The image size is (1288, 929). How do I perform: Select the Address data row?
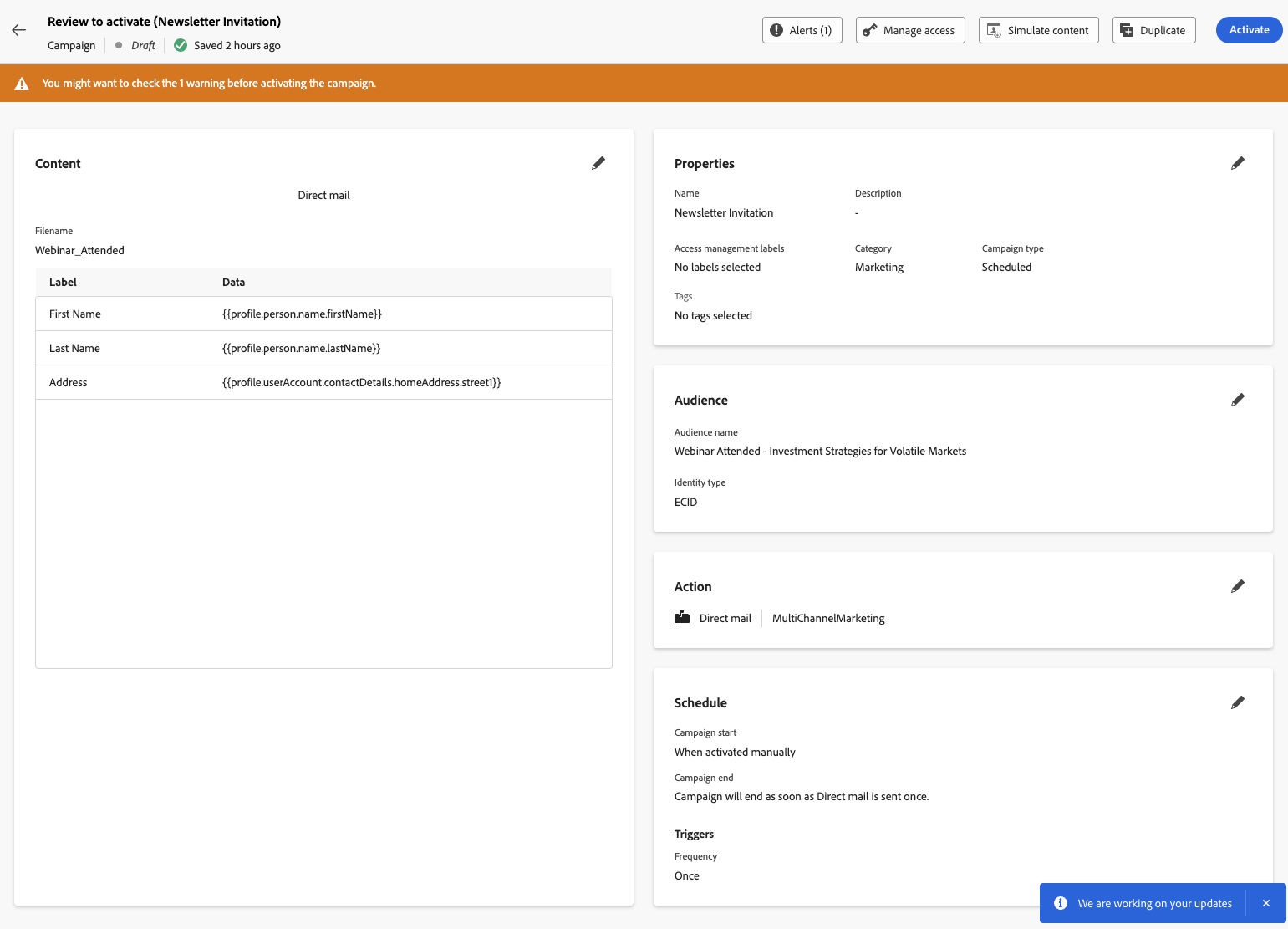(323, 383)
